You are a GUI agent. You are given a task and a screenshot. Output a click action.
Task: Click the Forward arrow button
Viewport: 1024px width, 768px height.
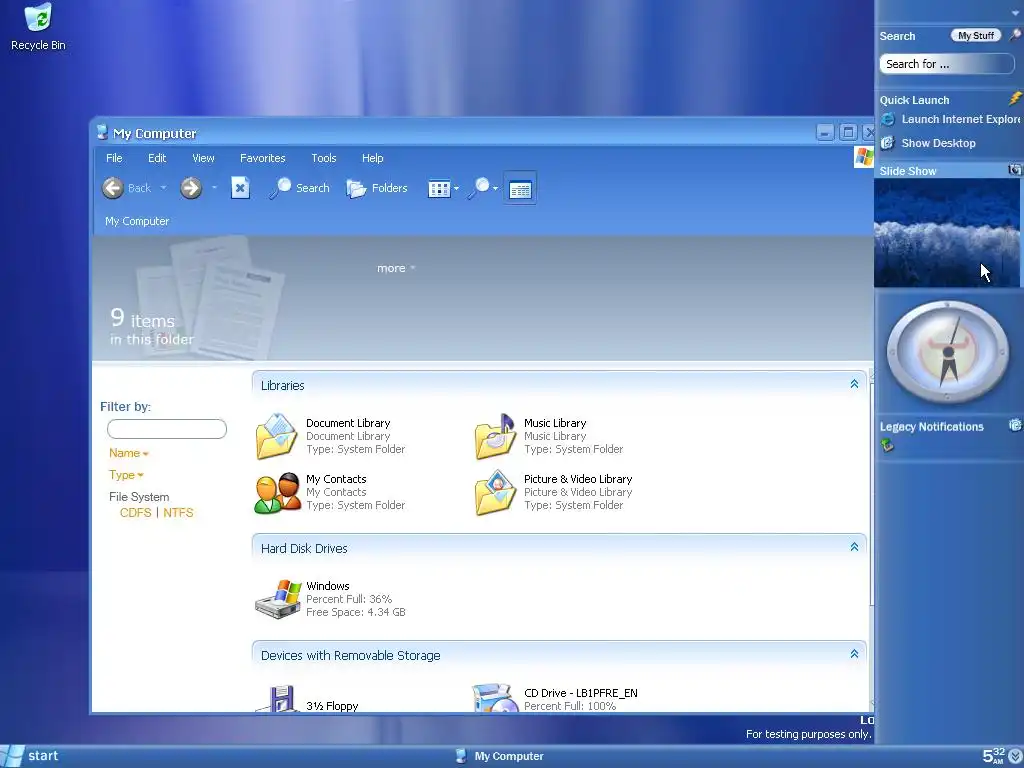tap(191, 188)
